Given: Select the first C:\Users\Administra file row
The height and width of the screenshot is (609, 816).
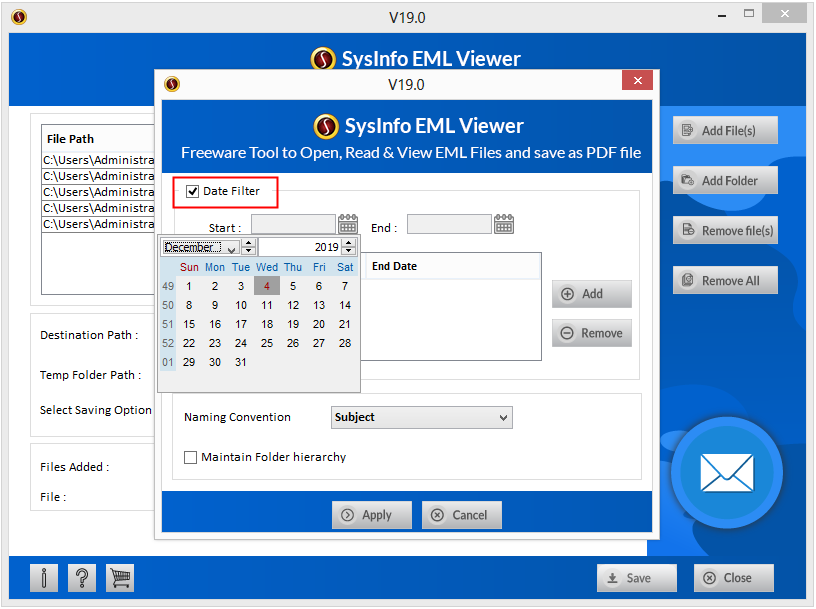Looking at the screenshot, I should 98,160.
